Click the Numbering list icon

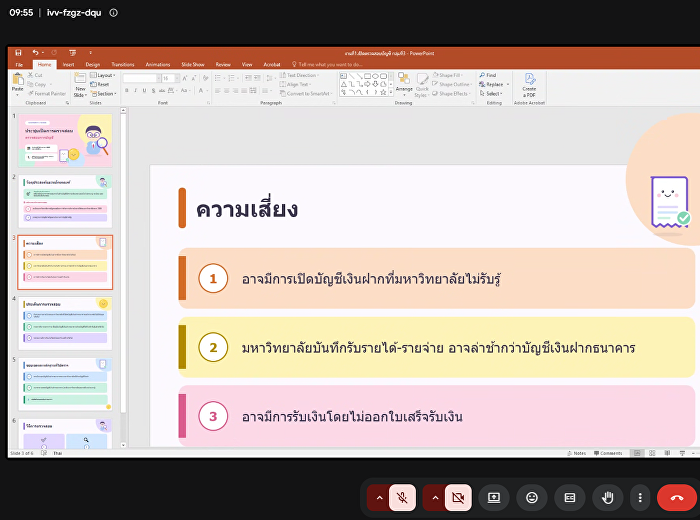[232, 78]
